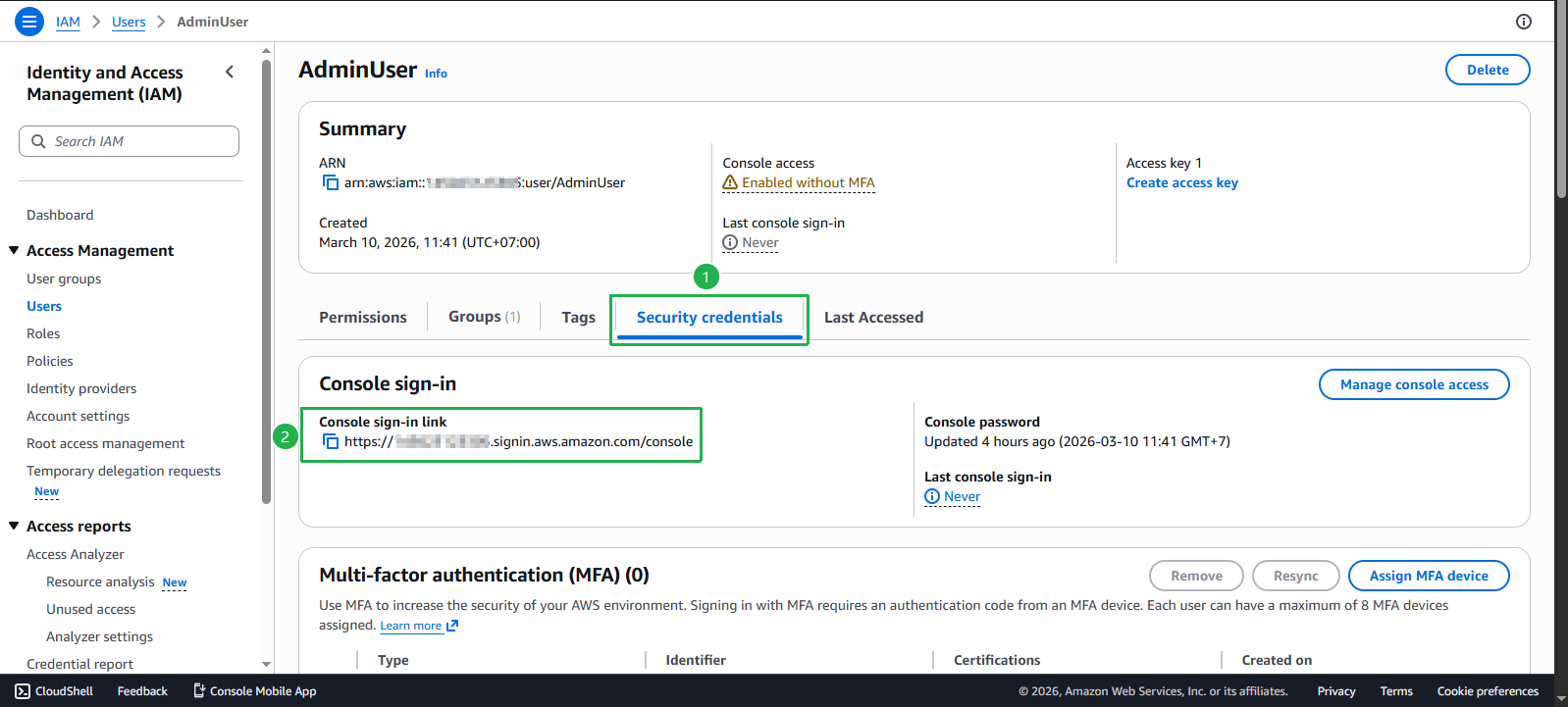The width and height of the screenshot is (1568, 707).
Task: Open the main navigation hamburger menu
Action: pos(29,21)
